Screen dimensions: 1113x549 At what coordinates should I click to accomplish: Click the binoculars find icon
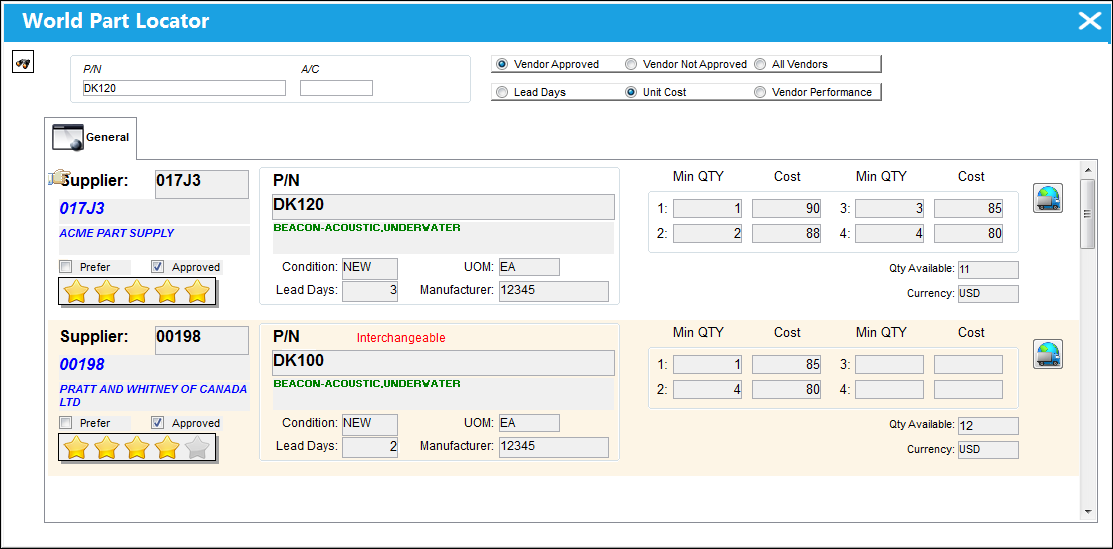pyautogui.click(x=23, y=63)
